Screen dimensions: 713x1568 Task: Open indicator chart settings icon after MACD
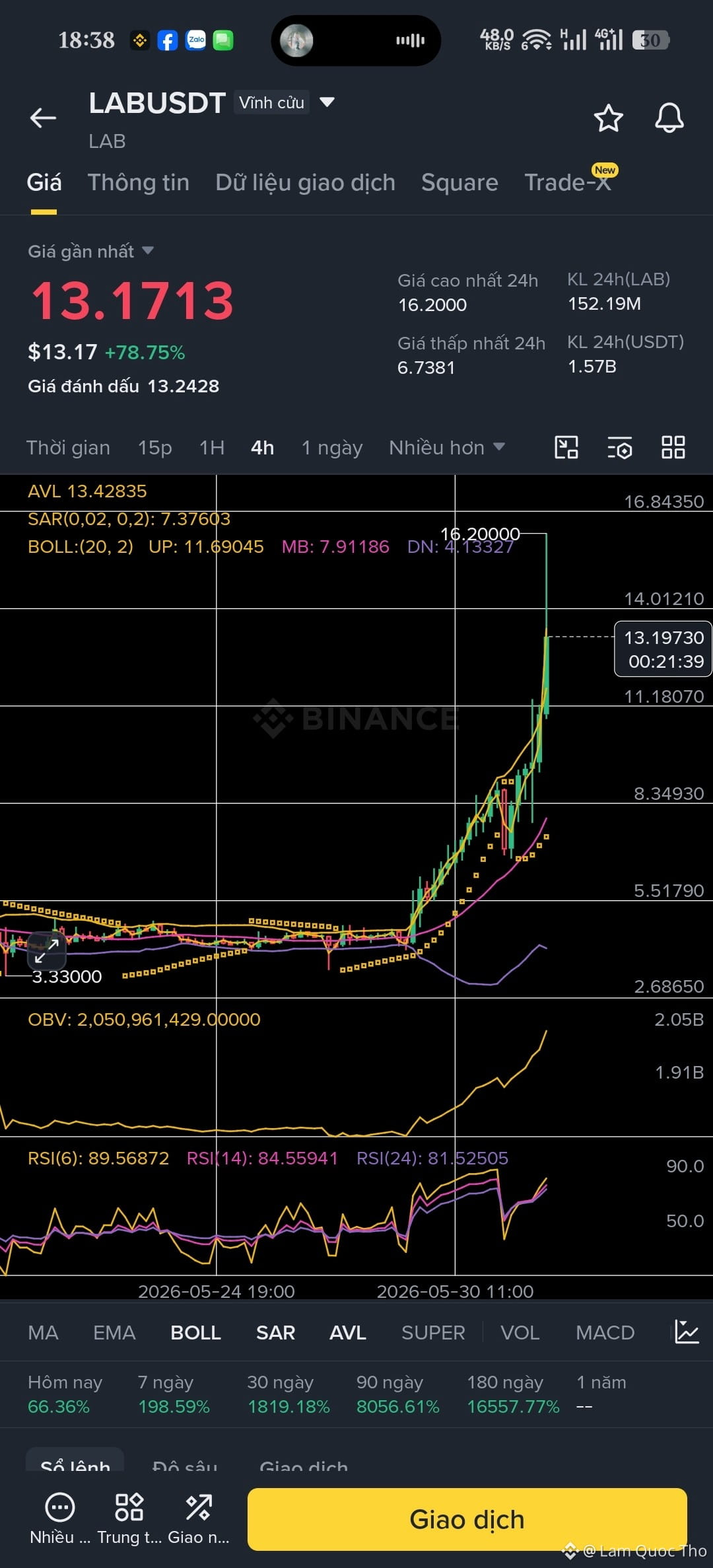pyautogui.click(x=686, y=1332)
